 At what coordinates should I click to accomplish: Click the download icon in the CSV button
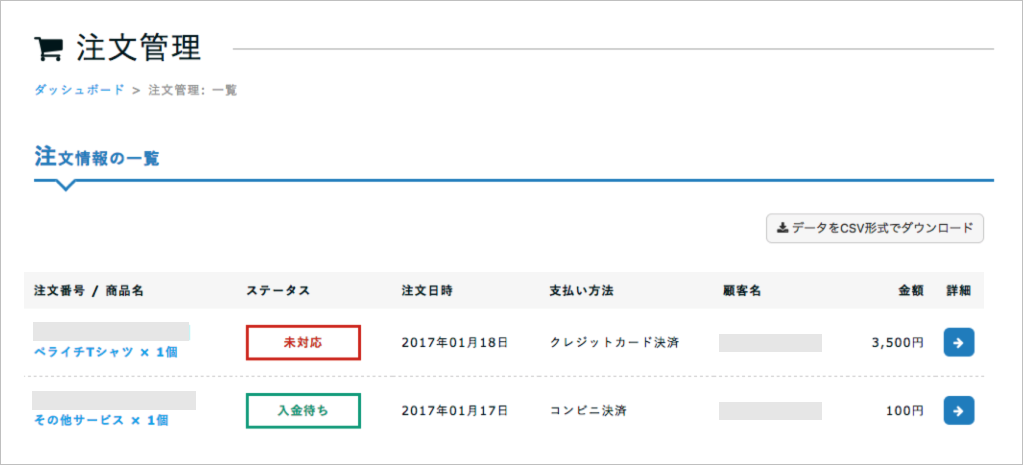[x=782, y=228]
